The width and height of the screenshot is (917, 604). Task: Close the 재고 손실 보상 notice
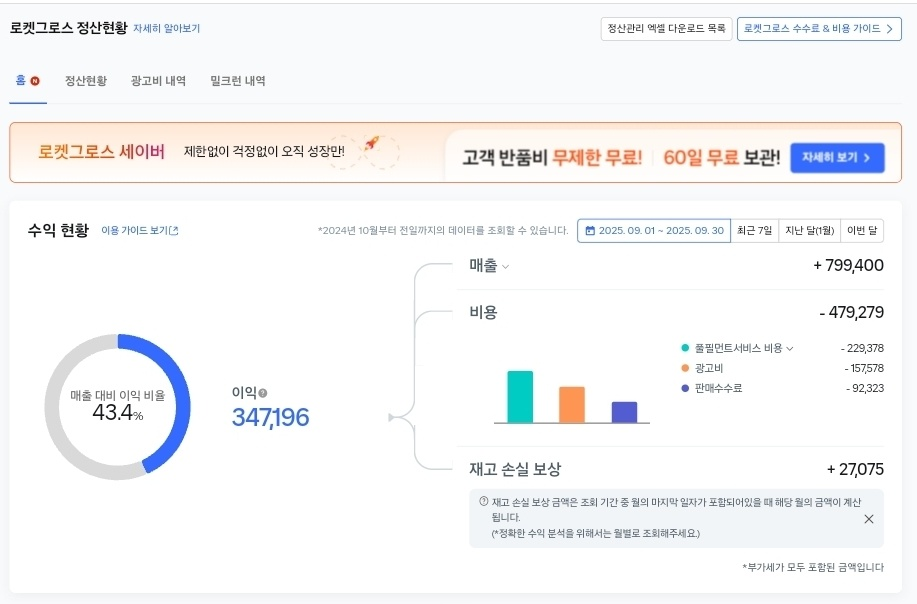(868, 519)
